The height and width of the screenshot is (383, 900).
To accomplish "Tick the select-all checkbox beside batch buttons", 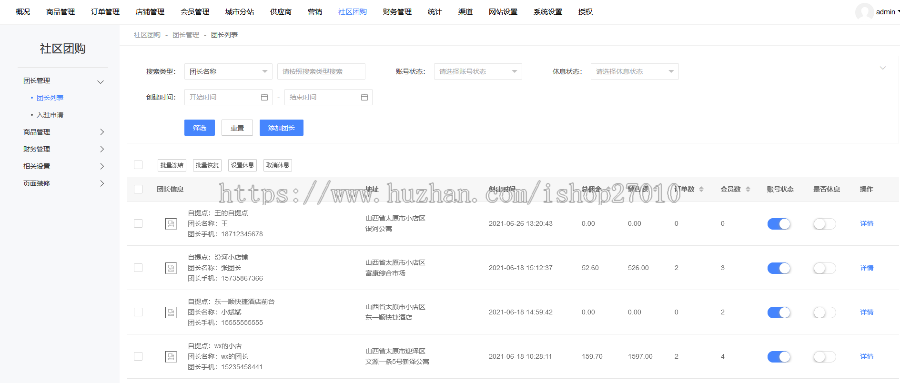I will click(x=138, y=165).
